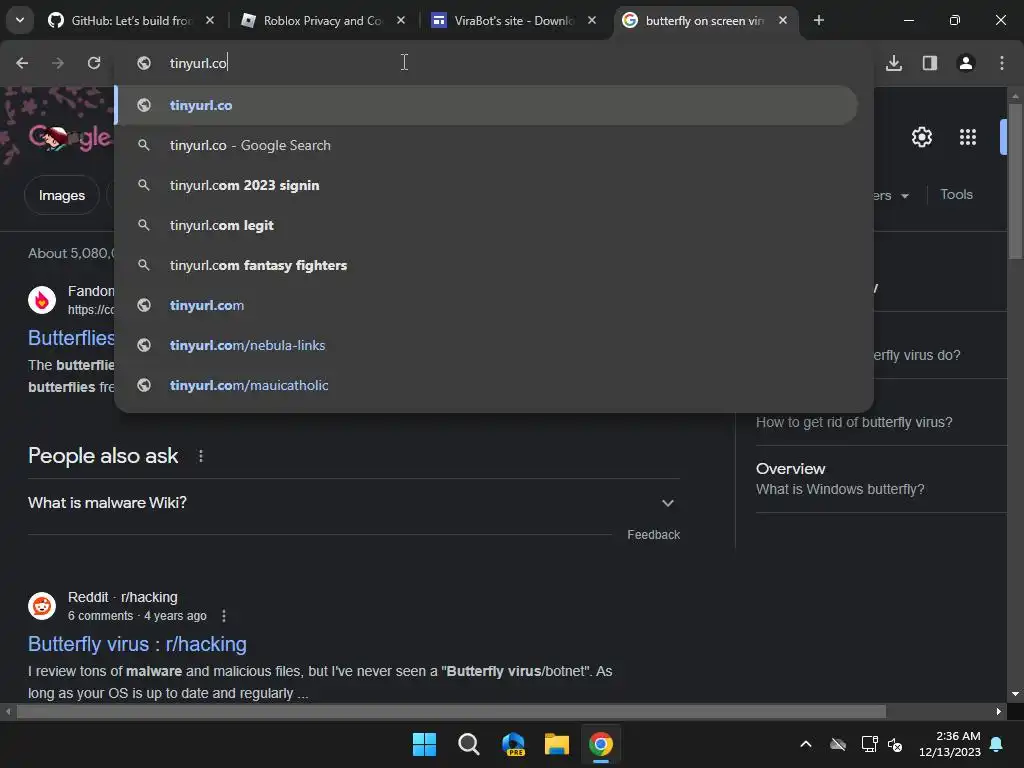Open Windows taskbar search

(x=469, y=744)
